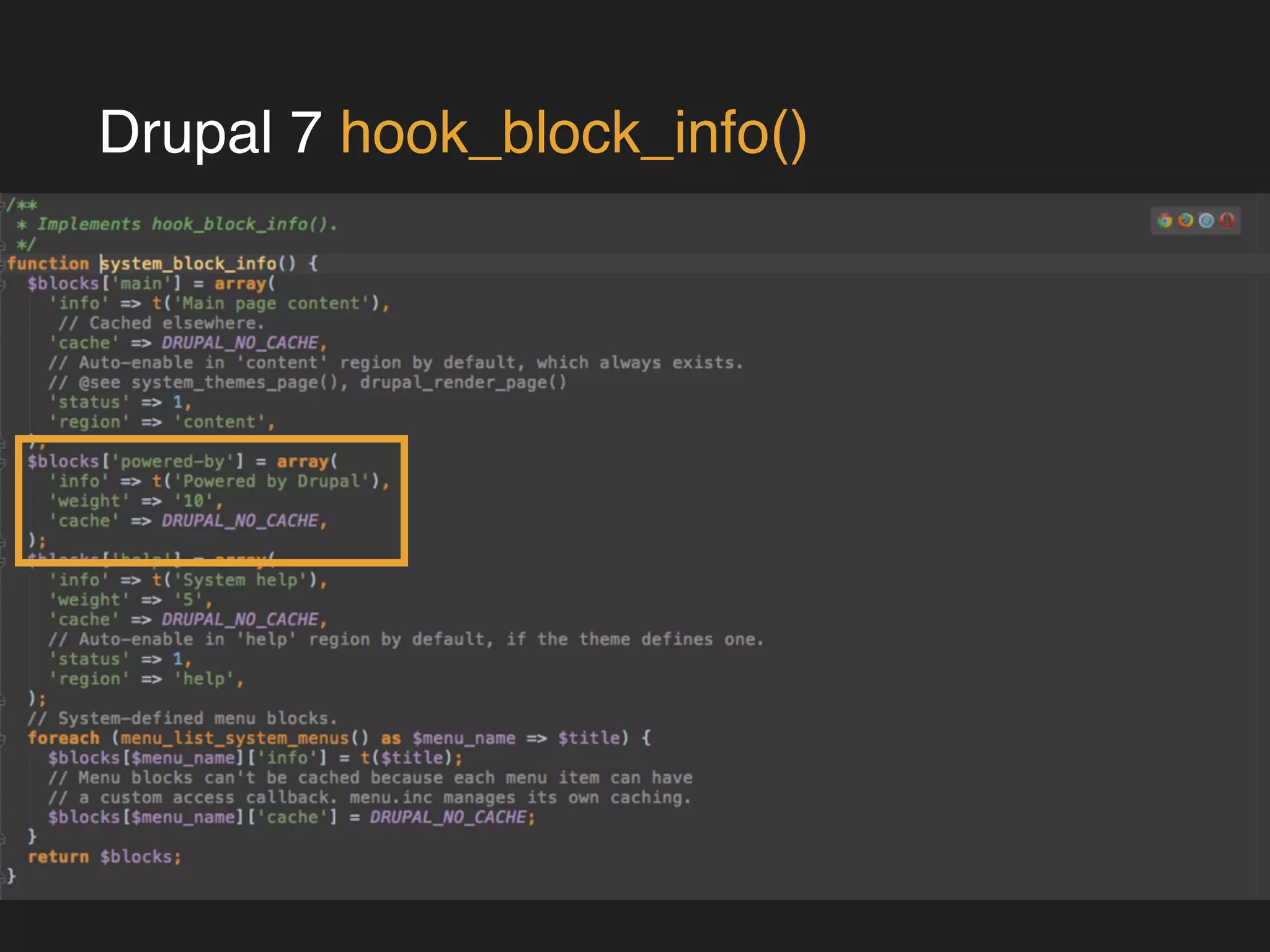
Task: Click "Menu blocks can't be cached" comment
Action: pos(370,778)
